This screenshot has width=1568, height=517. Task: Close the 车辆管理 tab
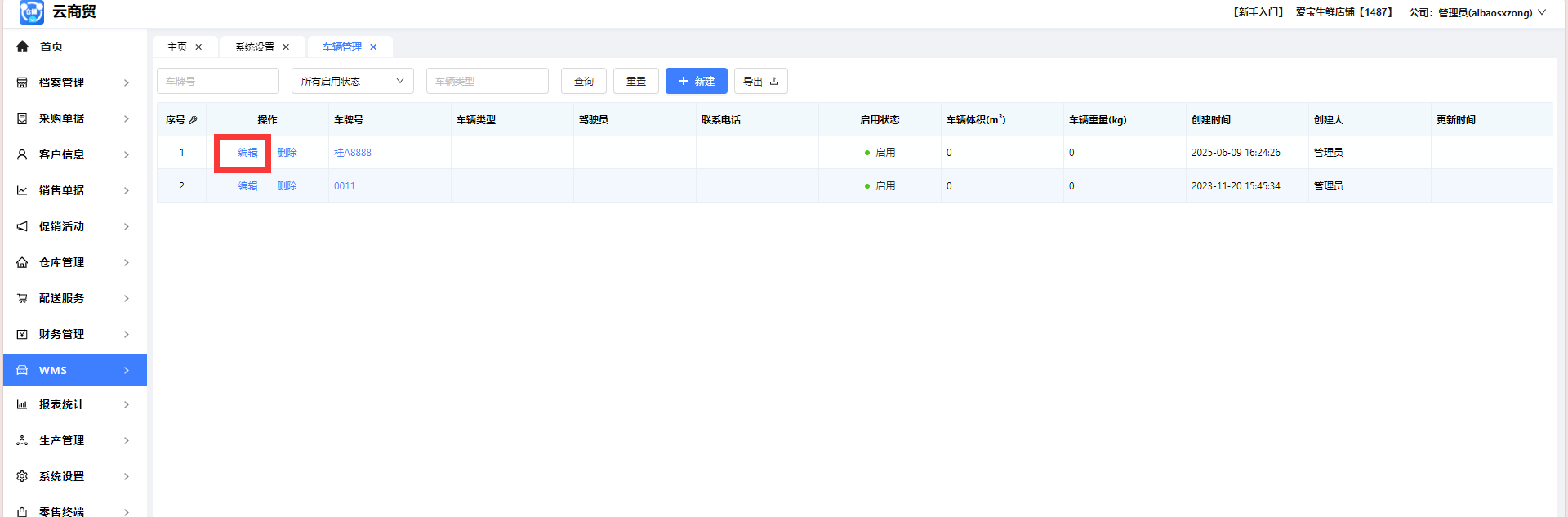[x=373, y=47]
